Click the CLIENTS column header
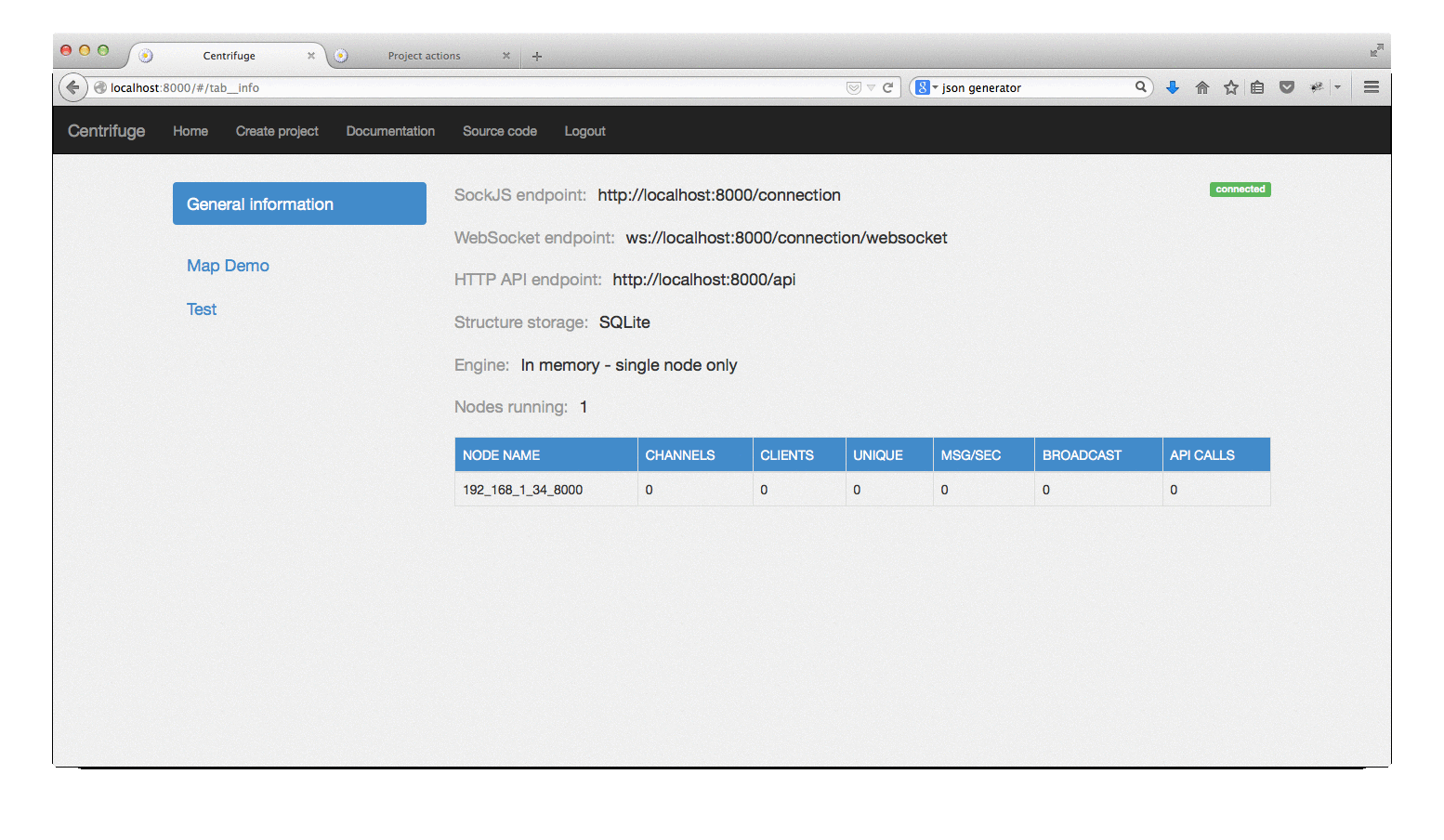 coord(799,454)
